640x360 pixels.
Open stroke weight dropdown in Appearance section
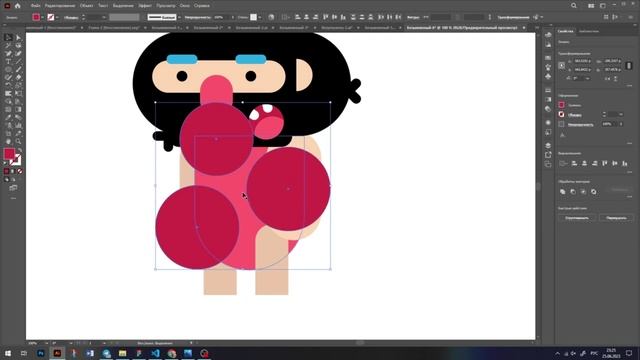pyautogui.click(x=621, y=115)
